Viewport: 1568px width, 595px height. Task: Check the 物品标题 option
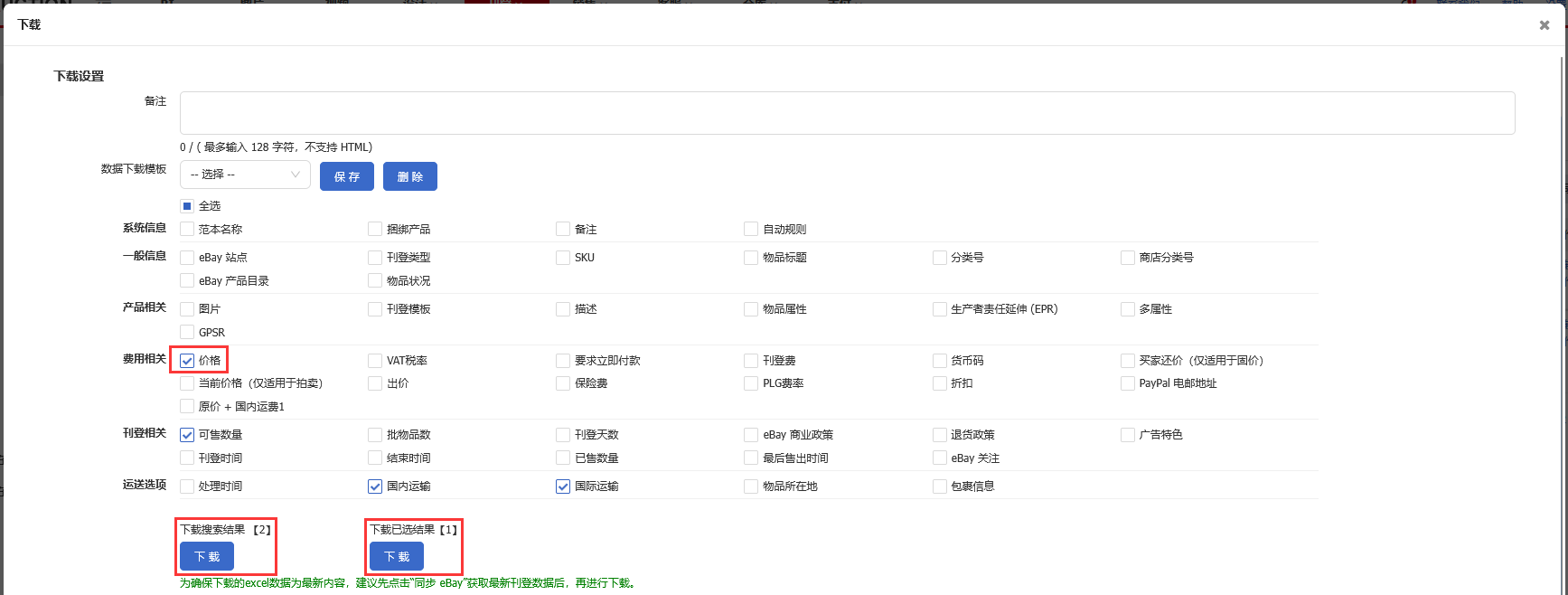(751, 258)
